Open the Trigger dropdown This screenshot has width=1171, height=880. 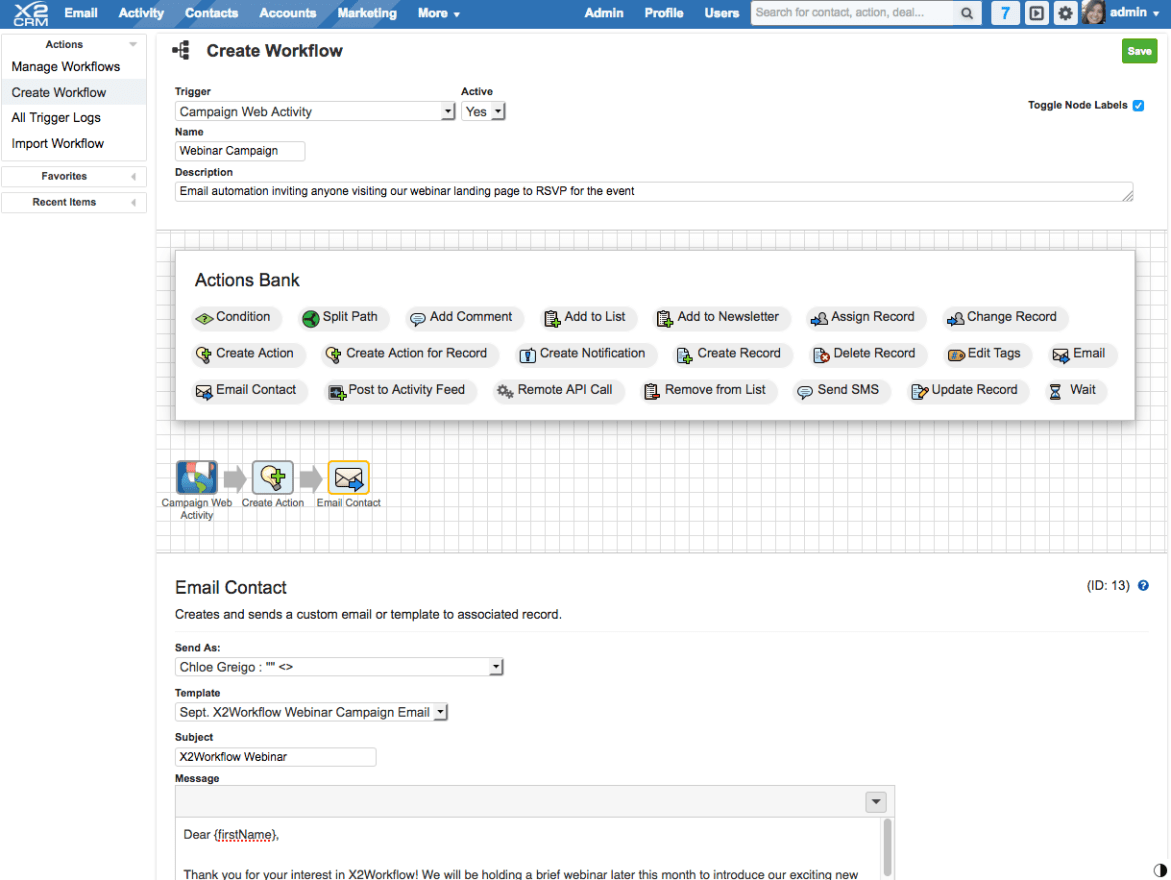pyautogui.click(x=315, y=111)
